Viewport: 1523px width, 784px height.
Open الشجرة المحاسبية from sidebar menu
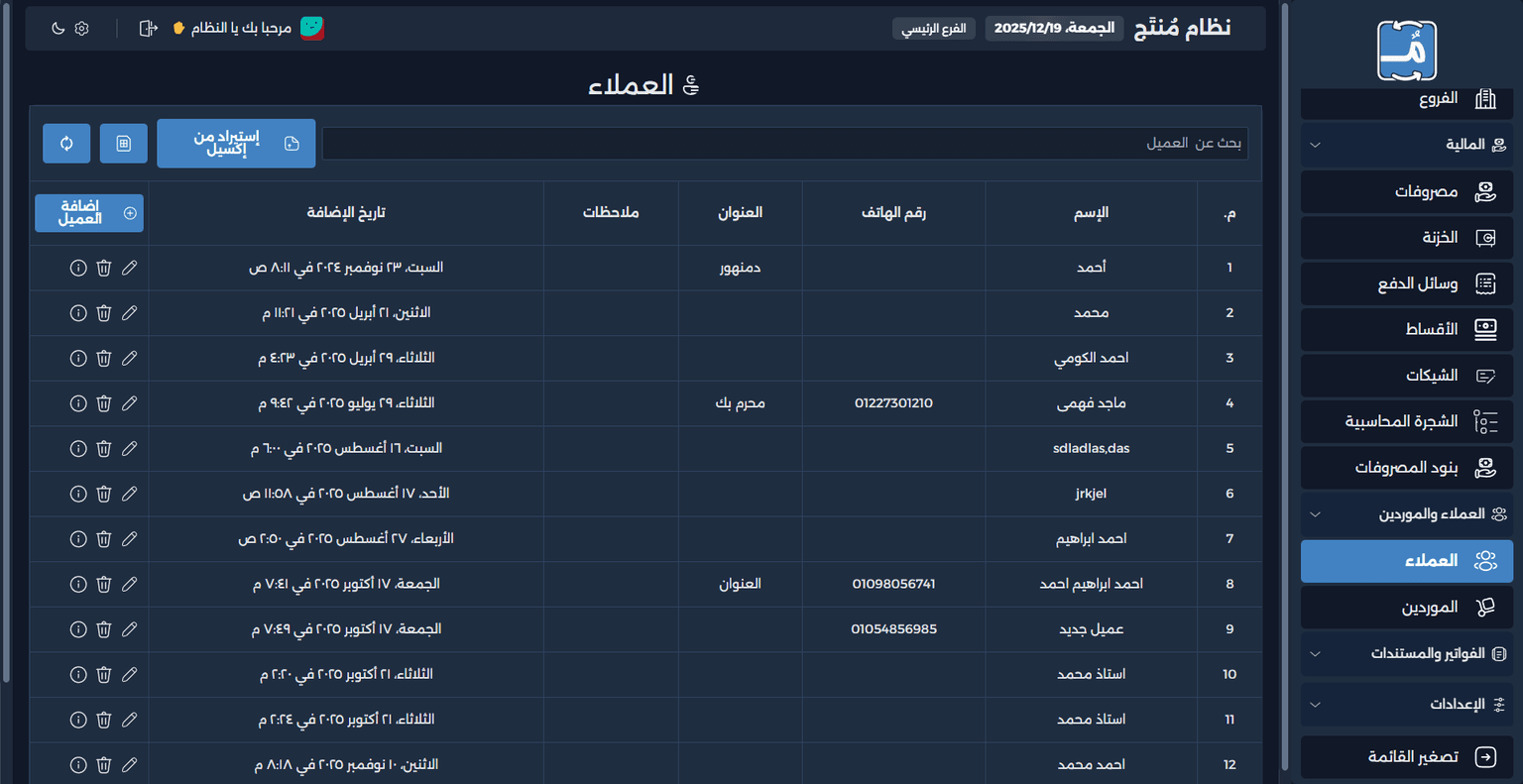(x=1407, y=422)
